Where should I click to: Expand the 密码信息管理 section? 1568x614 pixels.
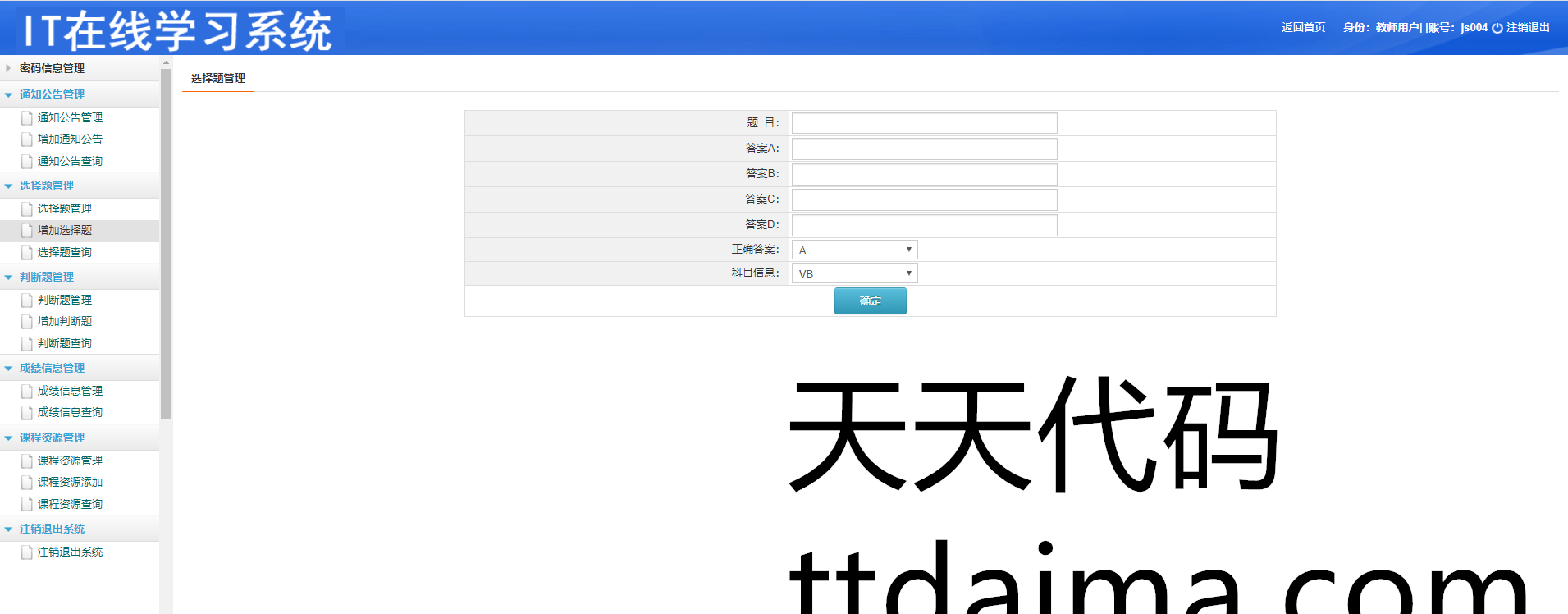52,68
